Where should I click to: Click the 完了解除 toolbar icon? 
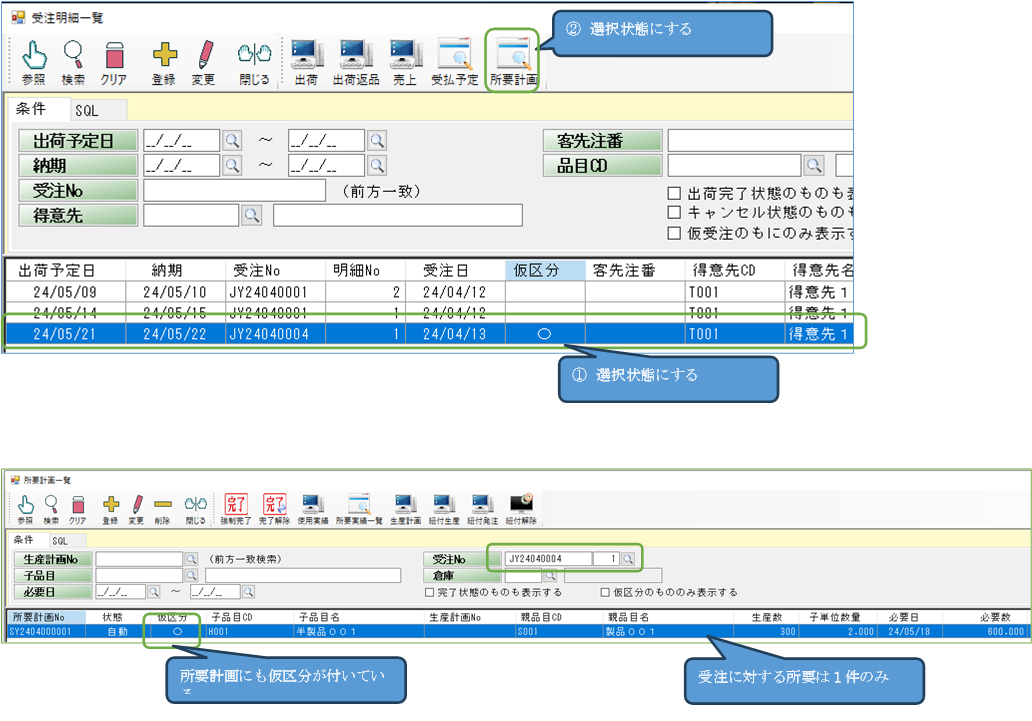274,508
